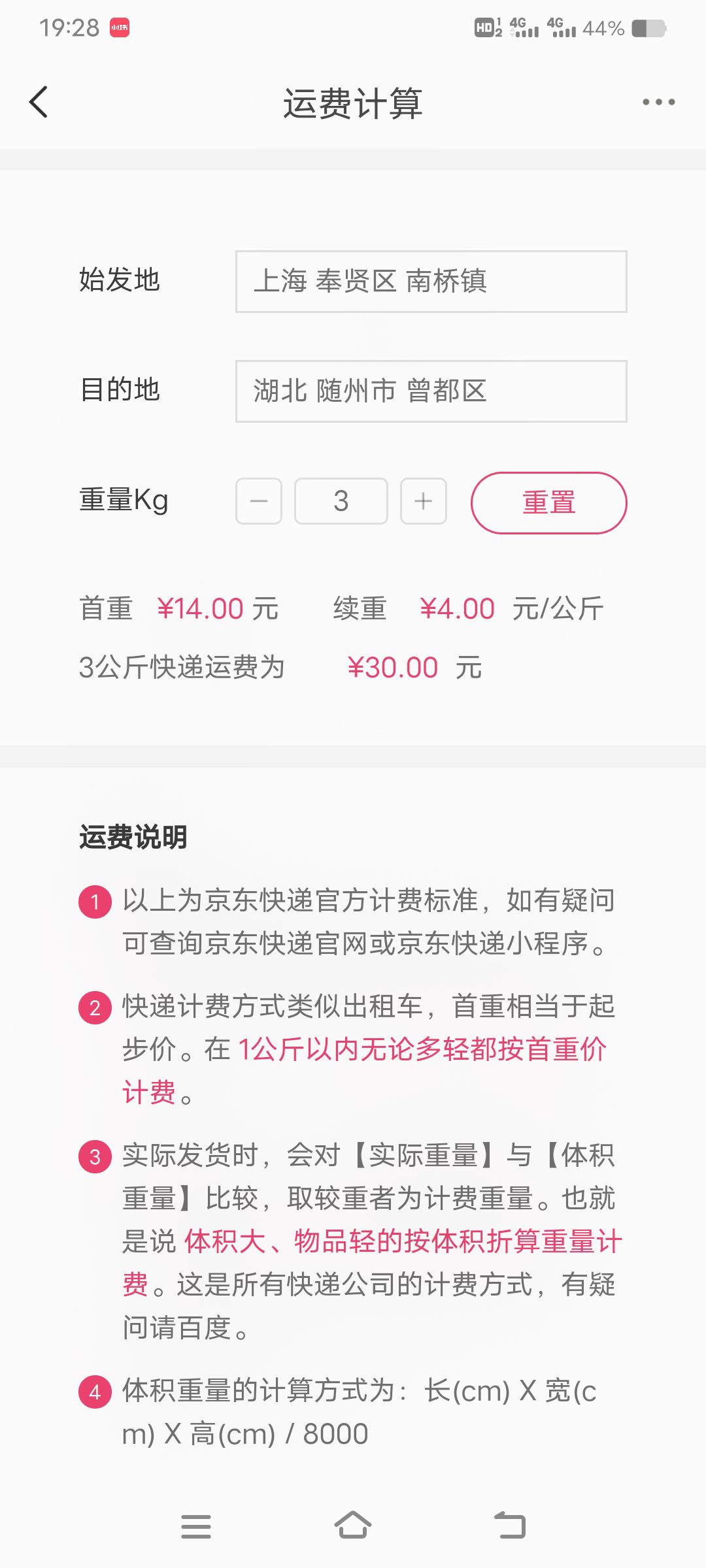706x1568 pixels.
Task: Click the weight value input field
Action: click(341, 501)
